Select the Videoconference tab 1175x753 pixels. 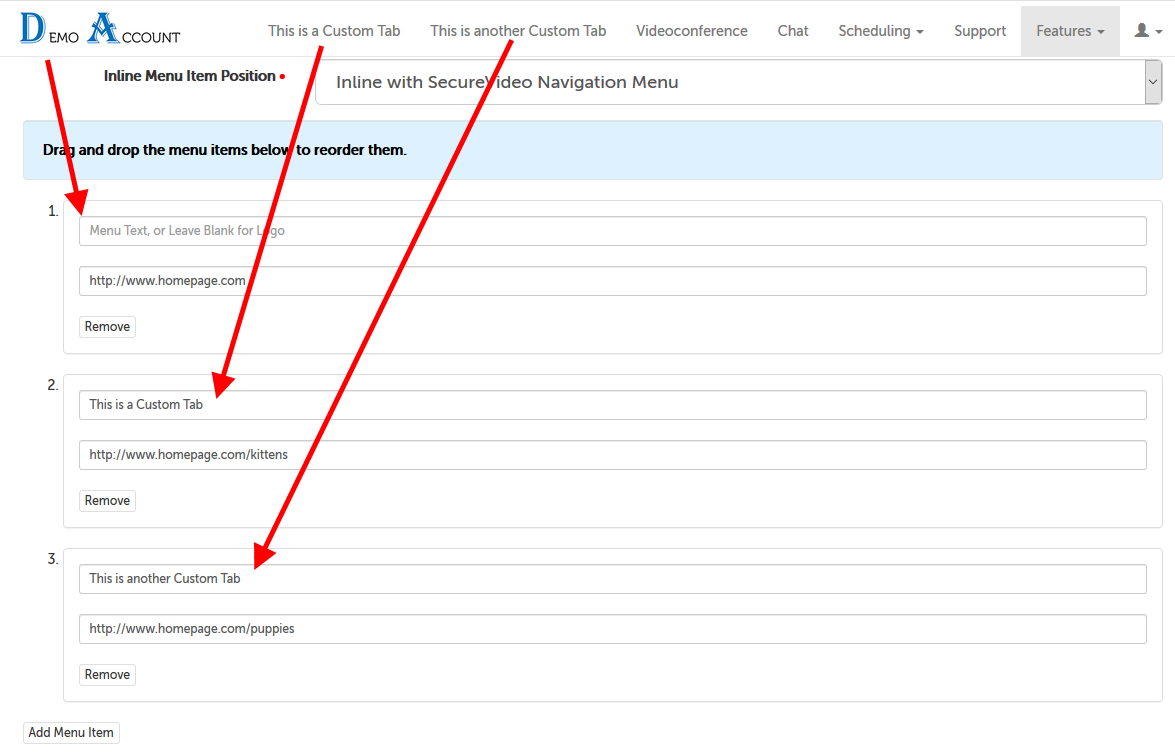[x=691, y=31]
